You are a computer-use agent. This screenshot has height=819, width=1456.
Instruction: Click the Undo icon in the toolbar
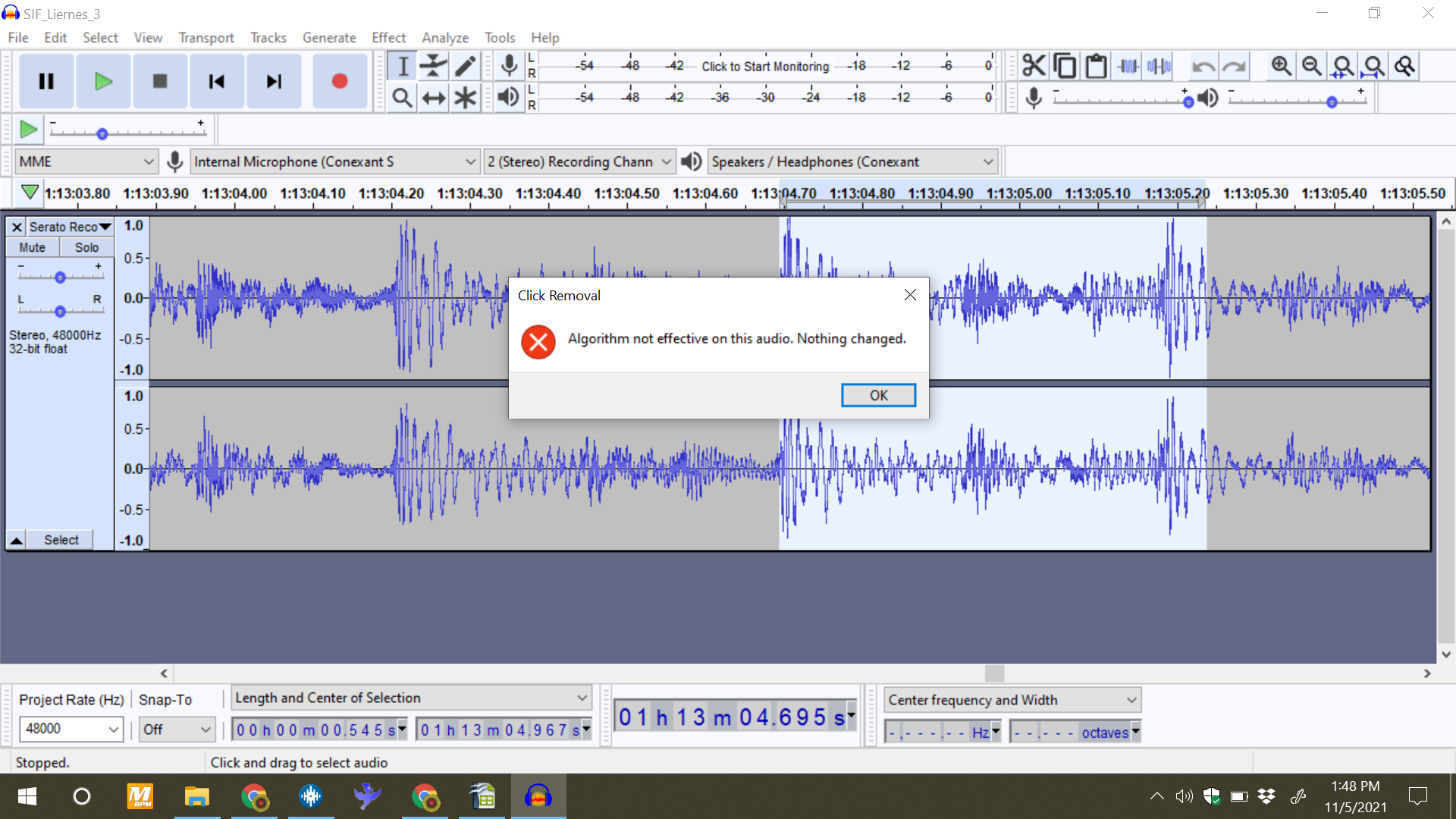point(1204,66)
